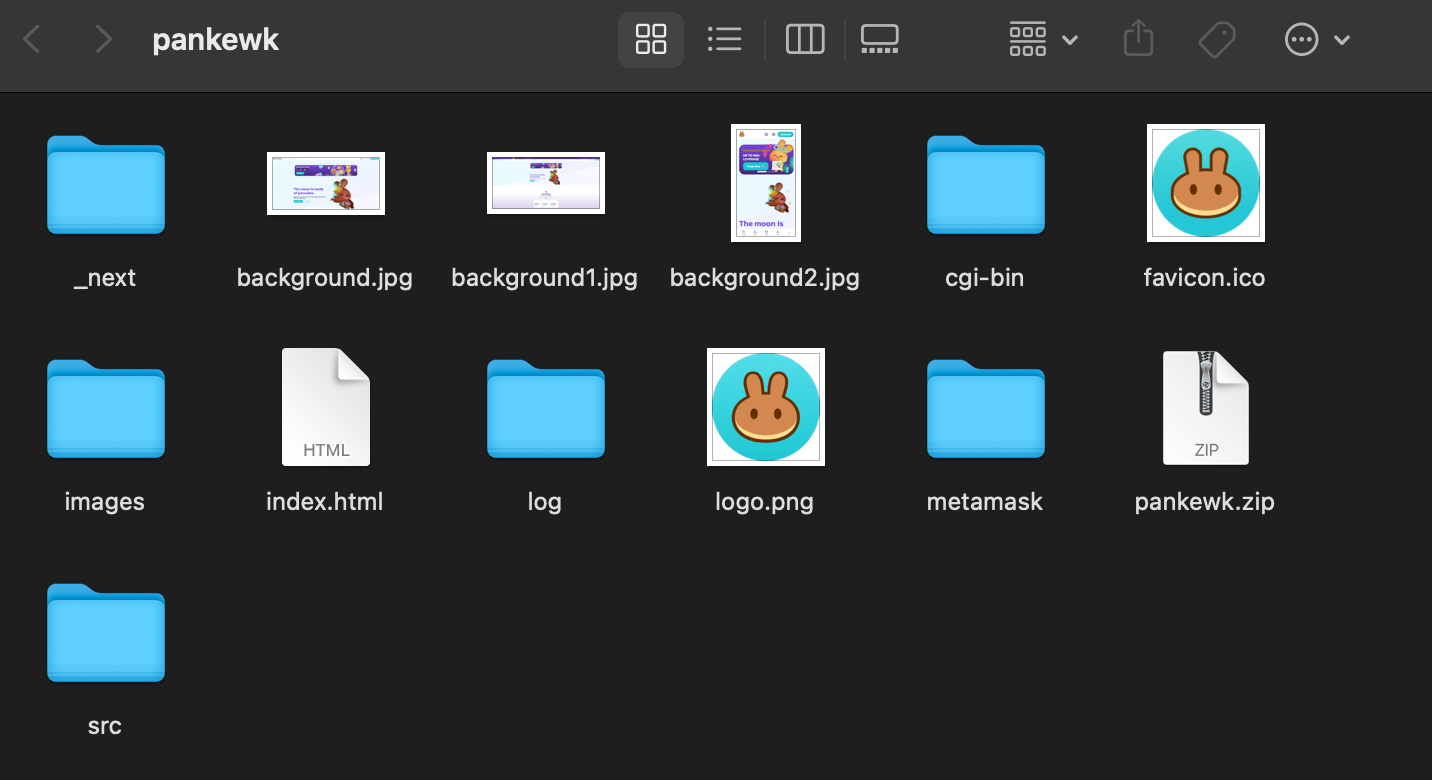Select the logo.png image icon

765,407
